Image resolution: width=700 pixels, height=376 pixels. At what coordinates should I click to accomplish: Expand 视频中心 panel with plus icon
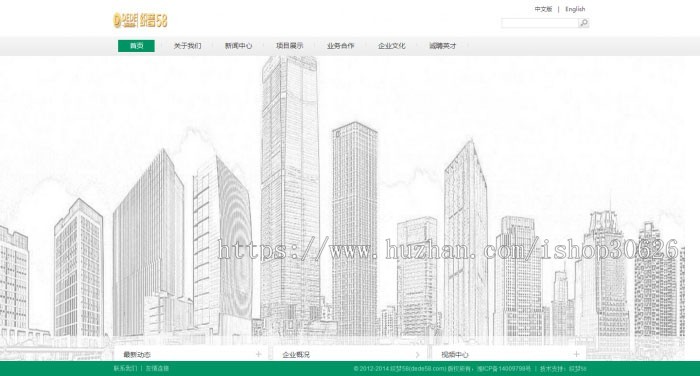point(576,354)
